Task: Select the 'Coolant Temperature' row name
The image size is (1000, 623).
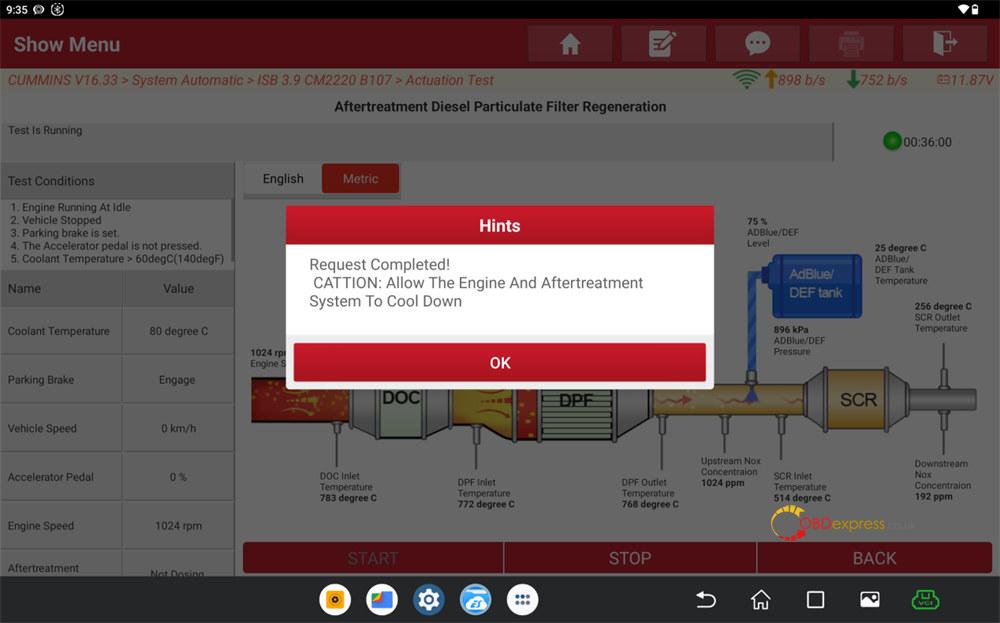Action: click(x=59, y=331)
